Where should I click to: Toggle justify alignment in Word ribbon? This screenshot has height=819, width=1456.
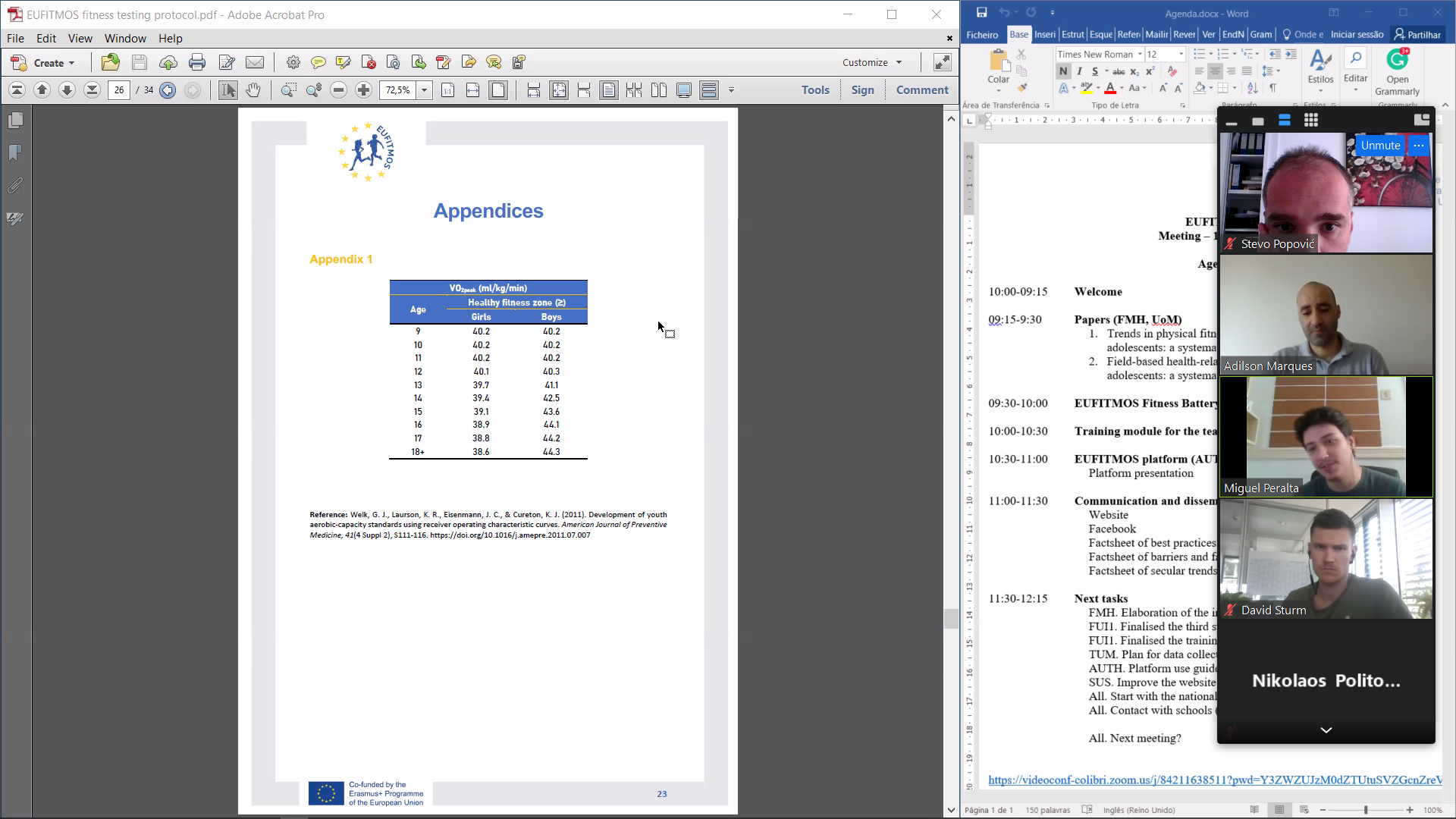[1247, 71]
